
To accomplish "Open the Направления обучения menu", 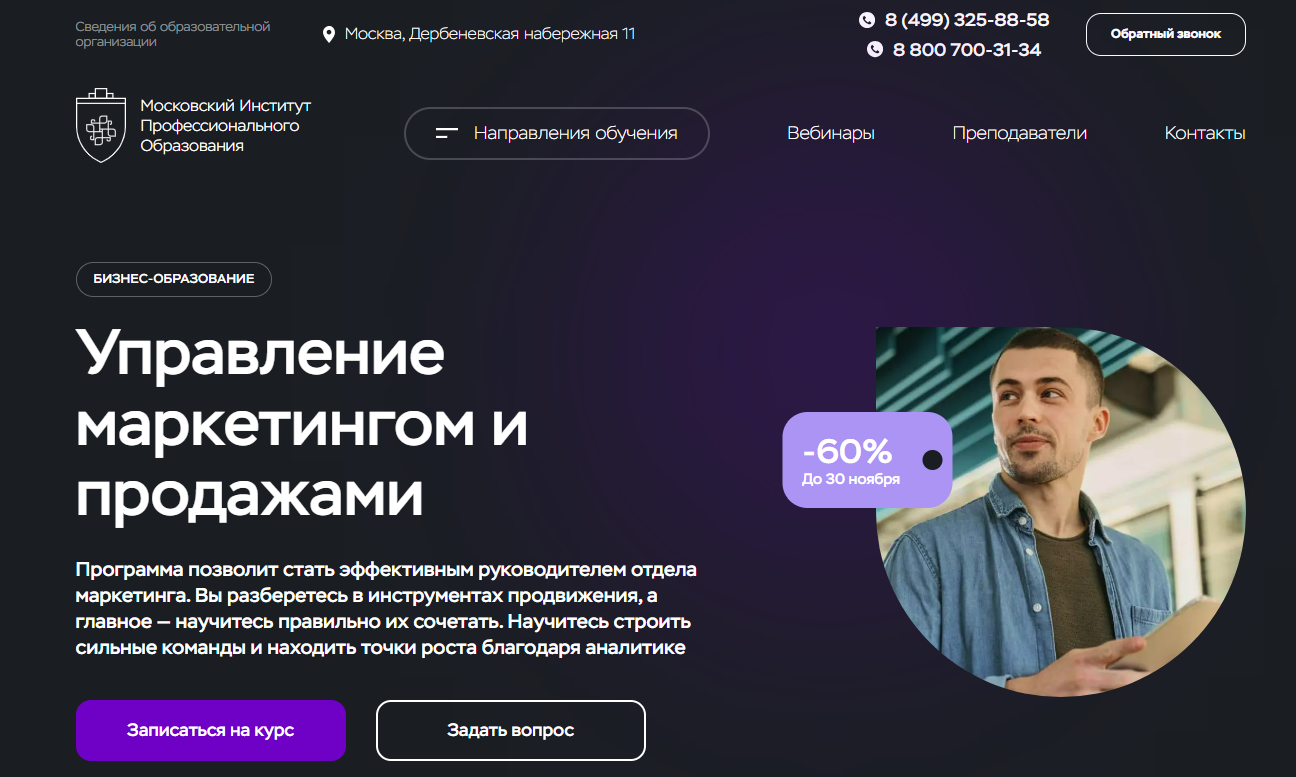I will click(556, 133).
